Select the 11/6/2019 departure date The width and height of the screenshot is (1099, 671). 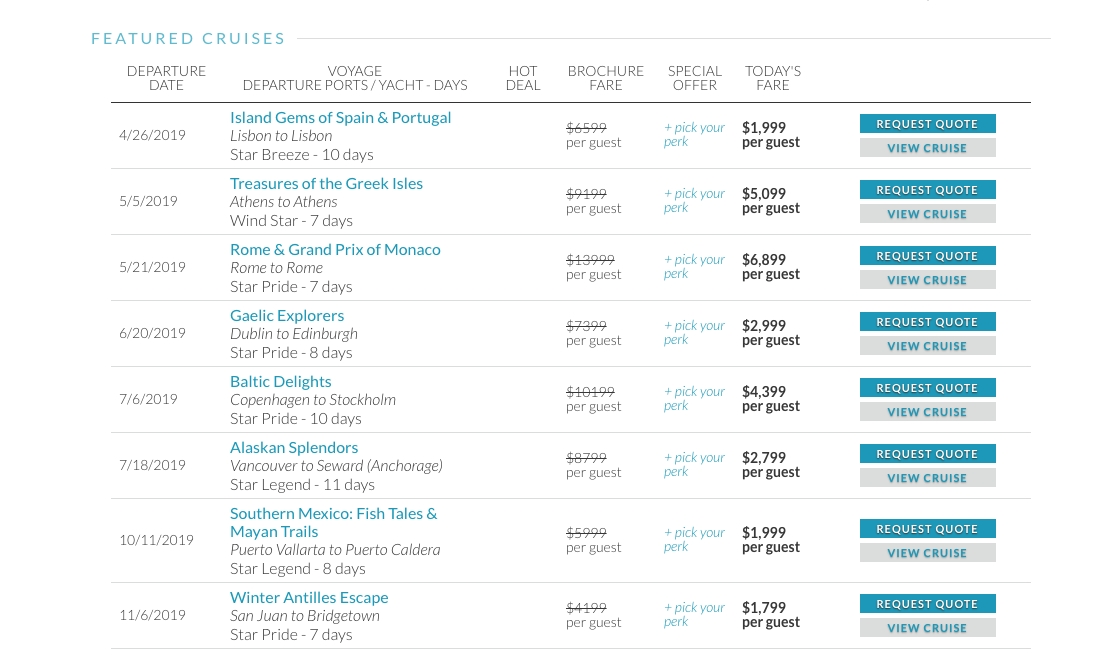pos(152,615)
